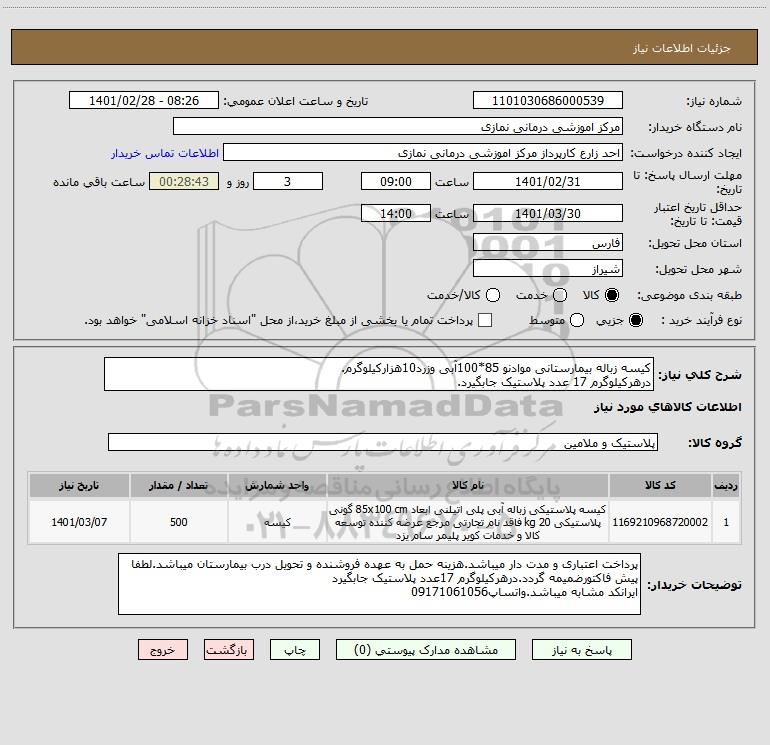Click the 'بازگشت' back button
This screenshot has height=745, width=770.
(x=229, y=650)
